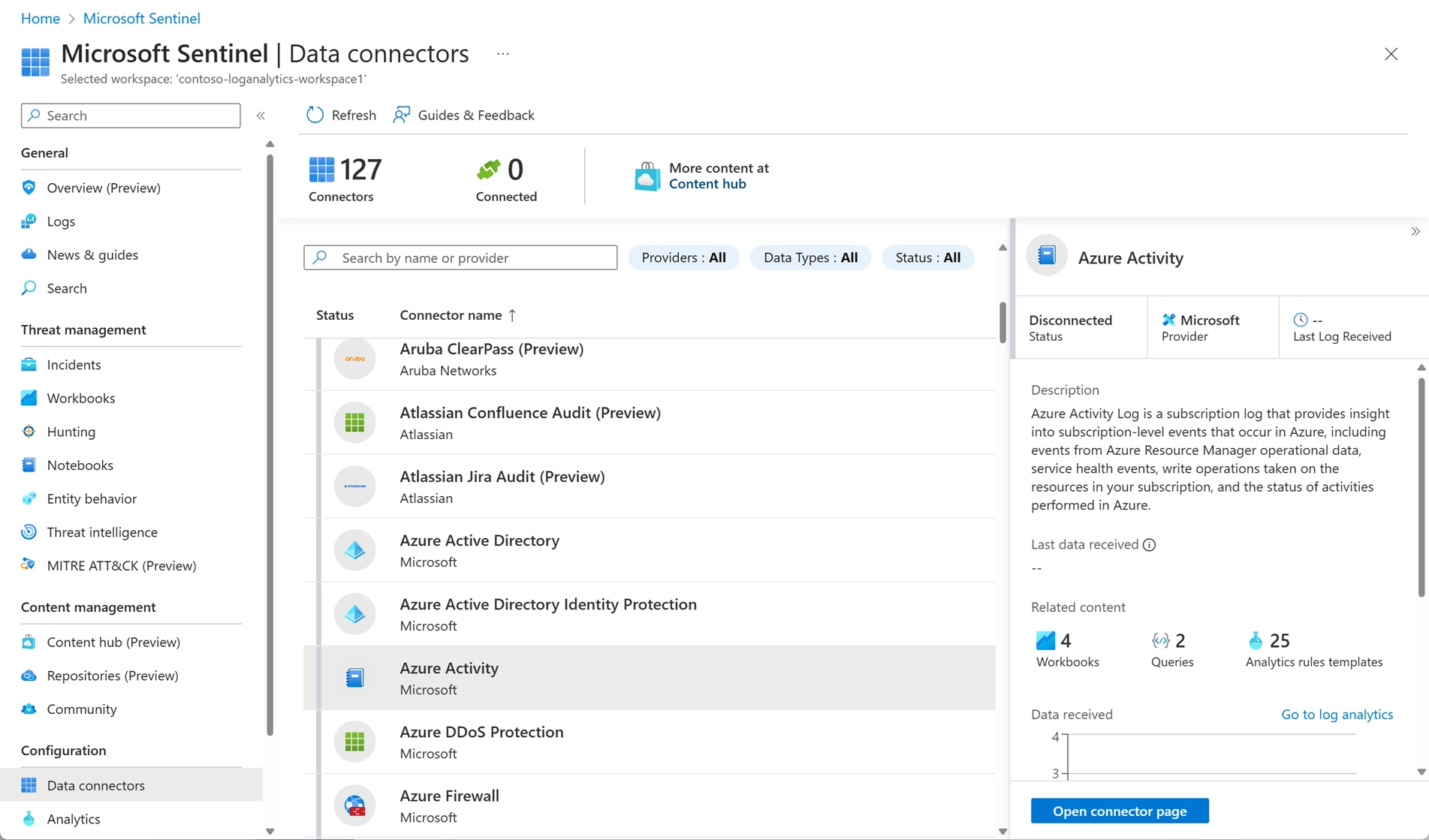The height and width of the screenshot is (840, 1429).
Task: Open the ellipsis more options beside the title
Action: click(502, 54)
